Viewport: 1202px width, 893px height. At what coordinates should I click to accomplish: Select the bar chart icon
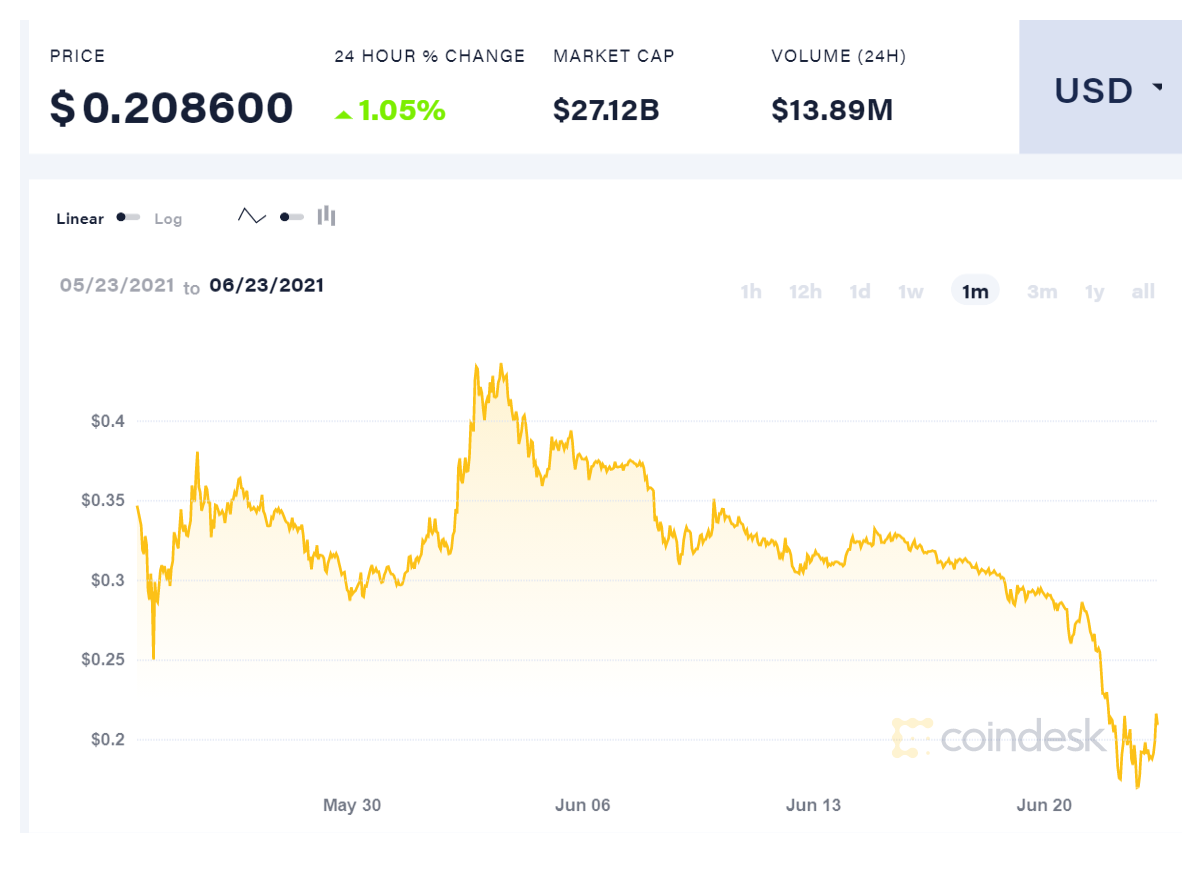[327, 216]
